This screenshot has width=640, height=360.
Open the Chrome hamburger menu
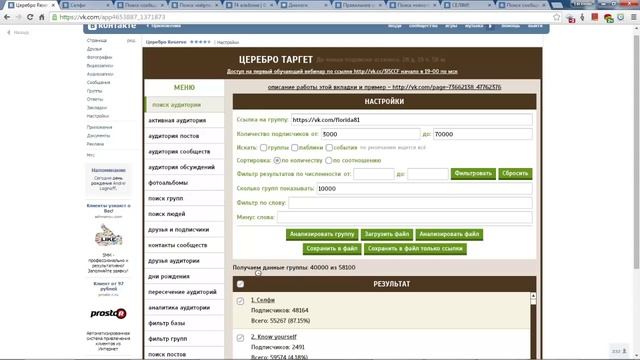633,17
